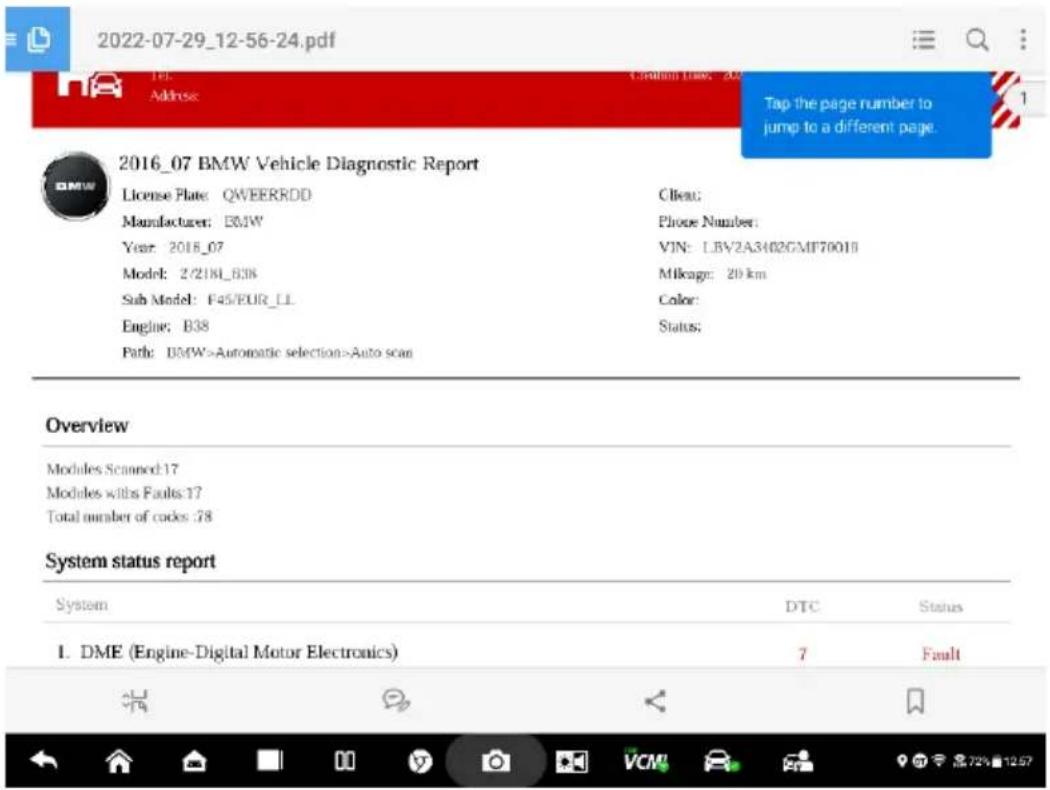Tap the Mileage 20 km value
Image resolution: width=1050 pixels, height=790 pixels.
746,274
